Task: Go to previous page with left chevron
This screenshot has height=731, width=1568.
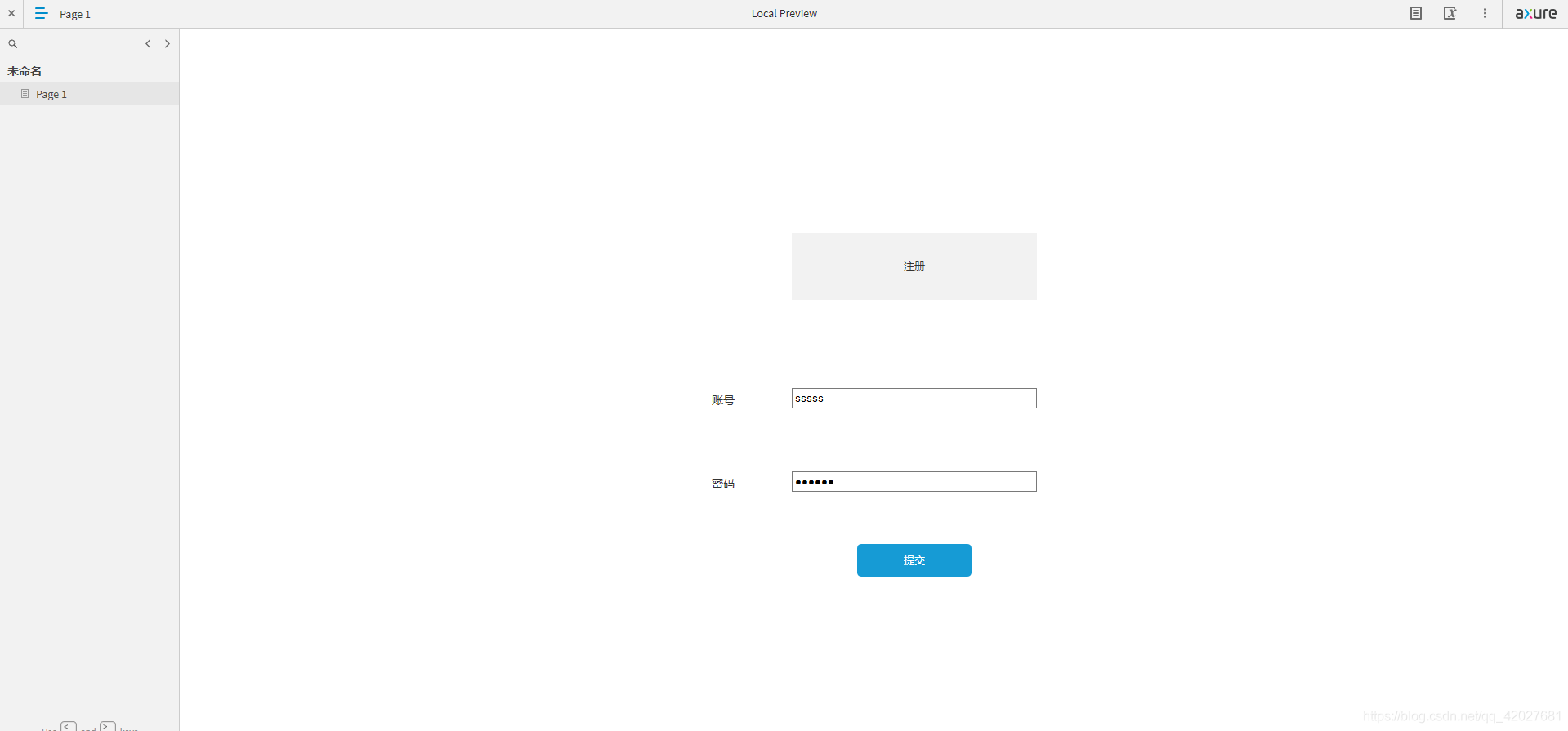Action: point(148,44)
